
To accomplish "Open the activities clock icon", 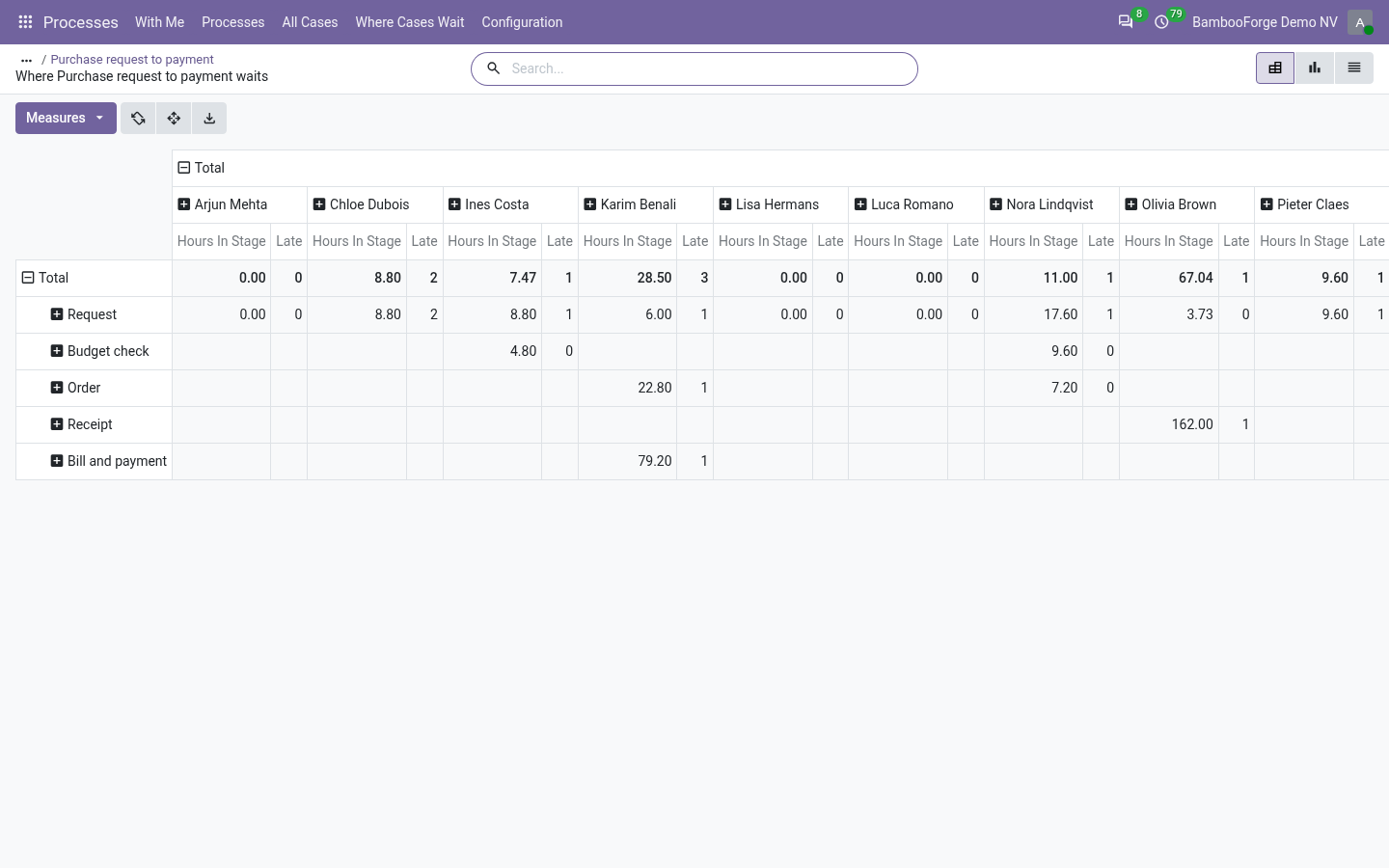I will (x=1161, y=22).
